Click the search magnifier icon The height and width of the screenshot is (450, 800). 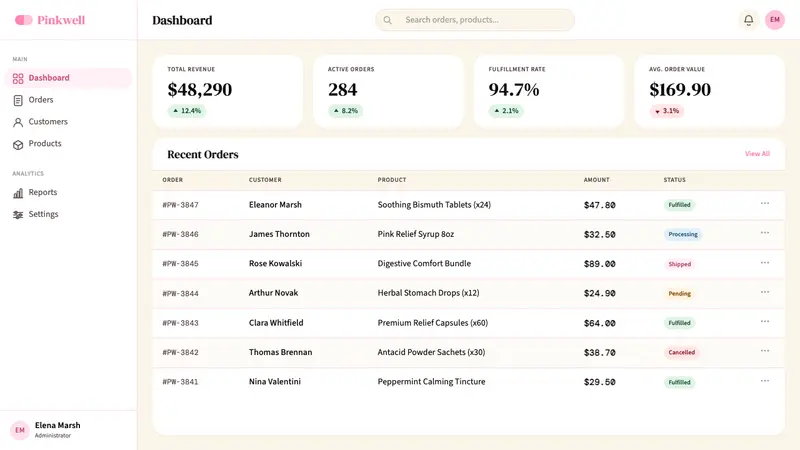click(388, 20)
